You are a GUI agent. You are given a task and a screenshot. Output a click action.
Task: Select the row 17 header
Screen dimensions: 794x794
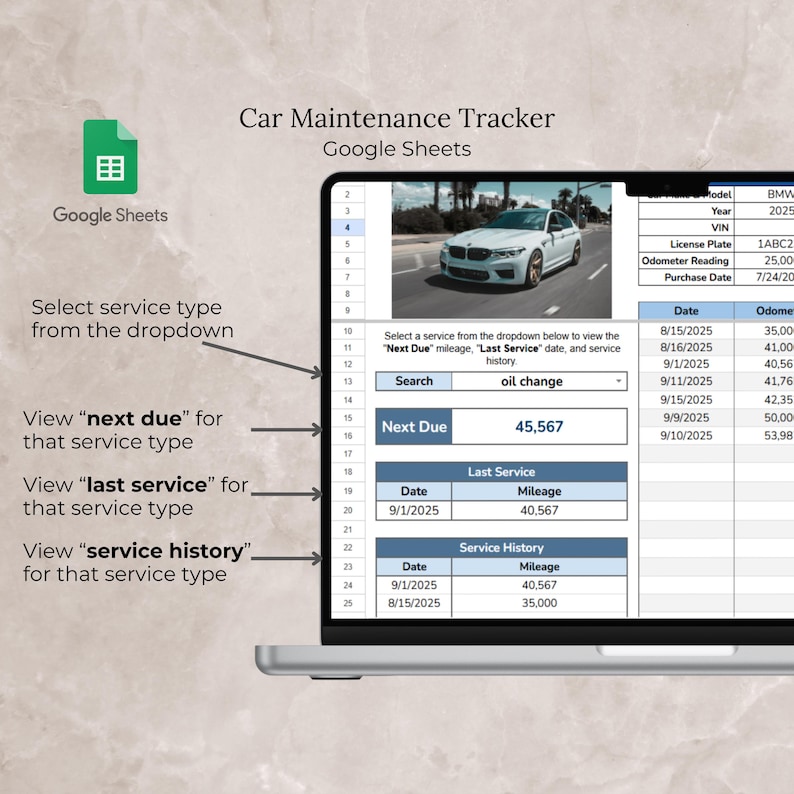pos(347,454)
